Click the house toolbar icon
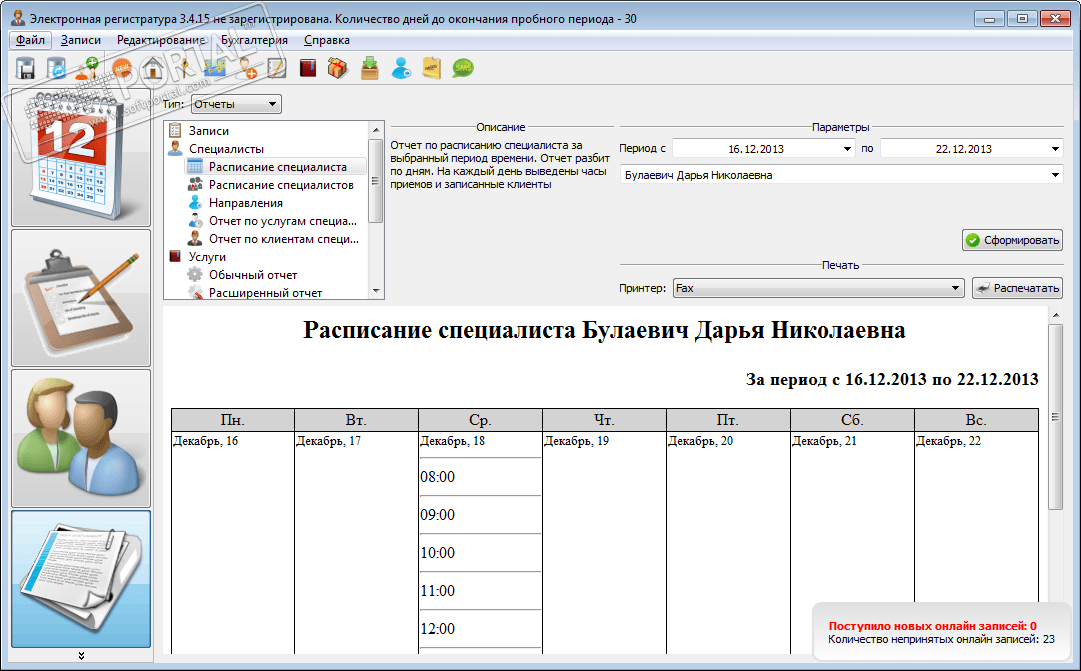 tap(153, 68)
